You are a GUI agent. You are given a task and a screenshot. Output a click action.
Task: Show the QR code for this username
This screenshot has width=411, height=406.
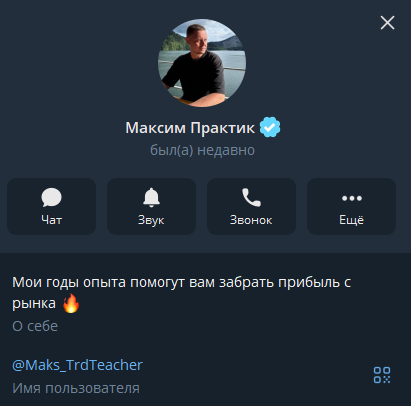[382, 375]
